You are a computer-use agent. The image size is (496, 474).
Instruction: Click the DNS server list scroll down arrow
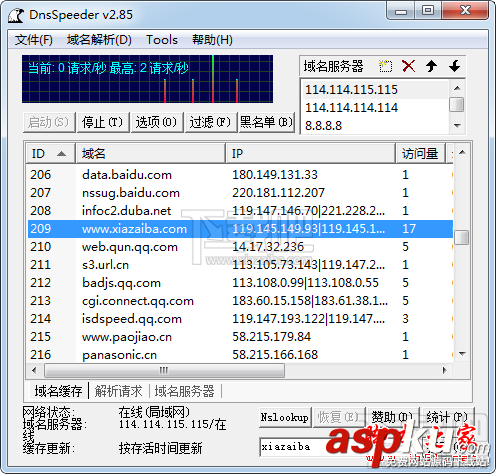click(457, 126)
